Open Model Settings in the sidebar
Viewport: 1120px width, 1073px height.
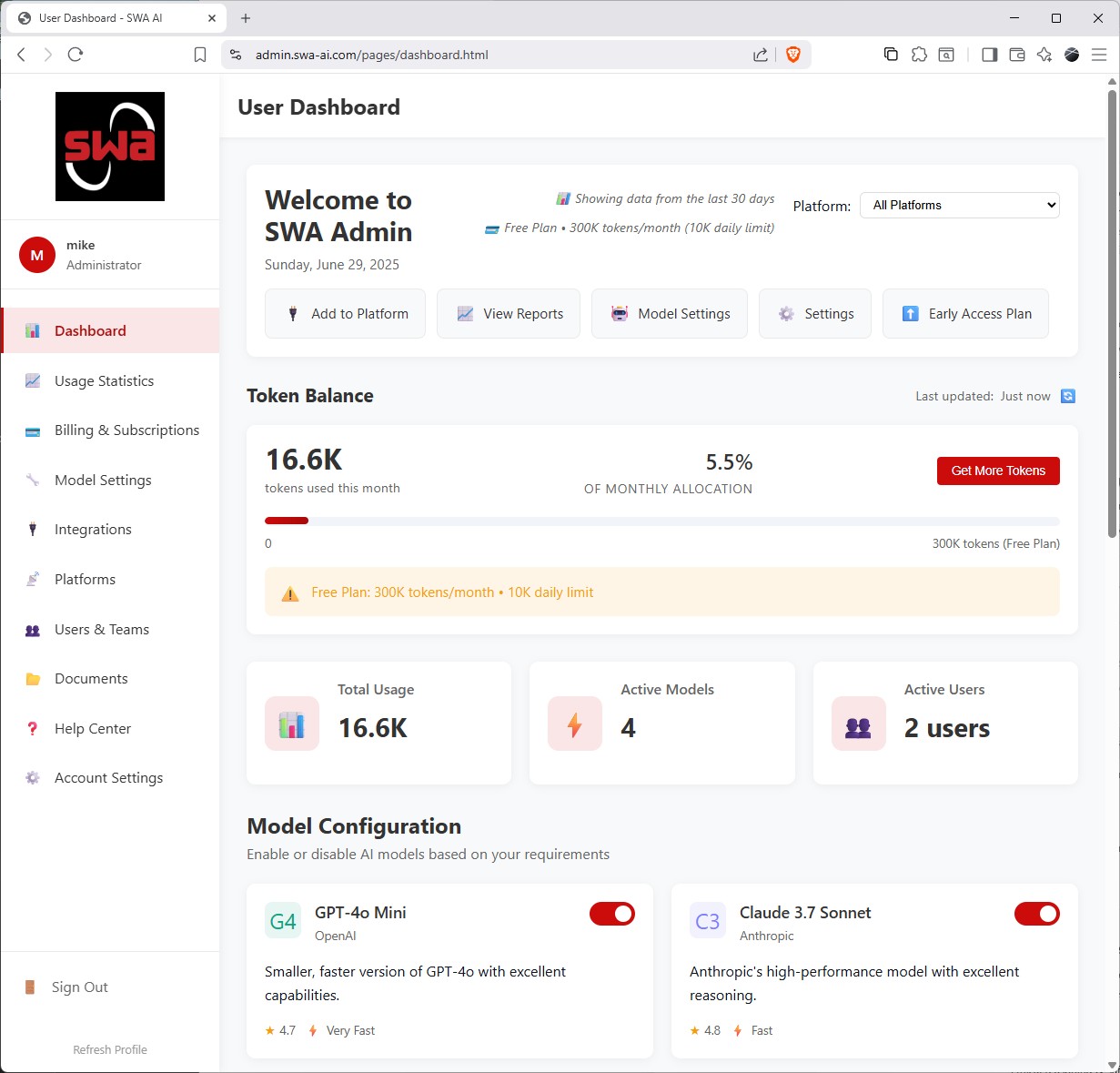tap(110, 480)
